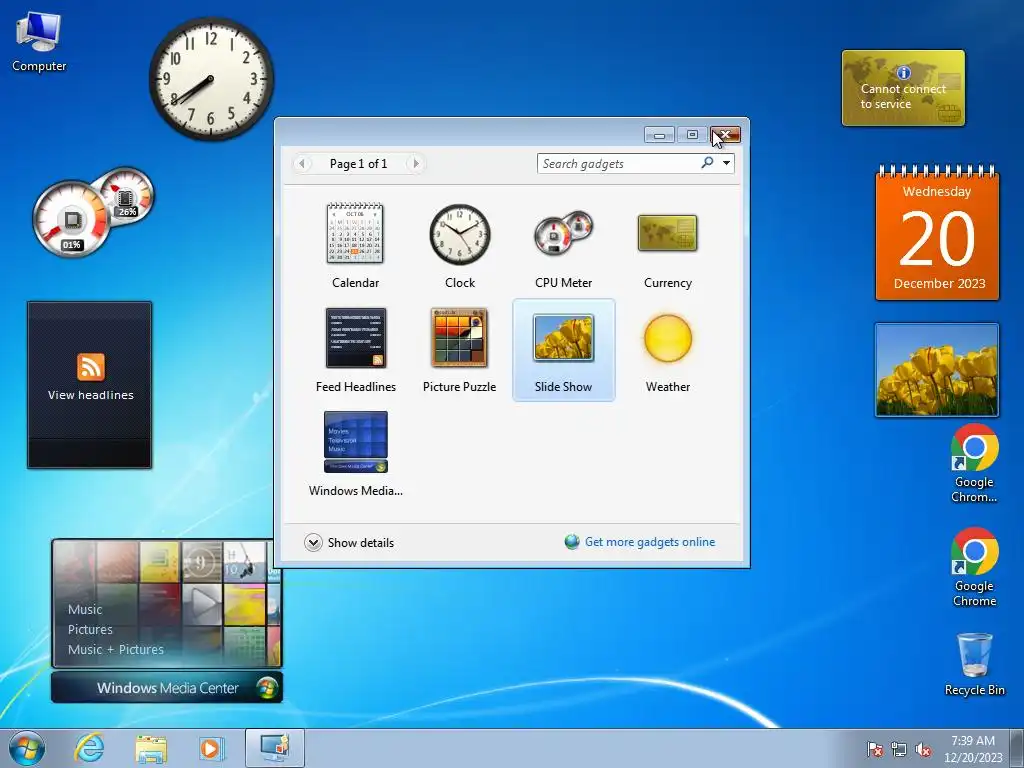Open Windows Media Player from the taskbar
The image size is (1024, 768).
tap(212, 748)
